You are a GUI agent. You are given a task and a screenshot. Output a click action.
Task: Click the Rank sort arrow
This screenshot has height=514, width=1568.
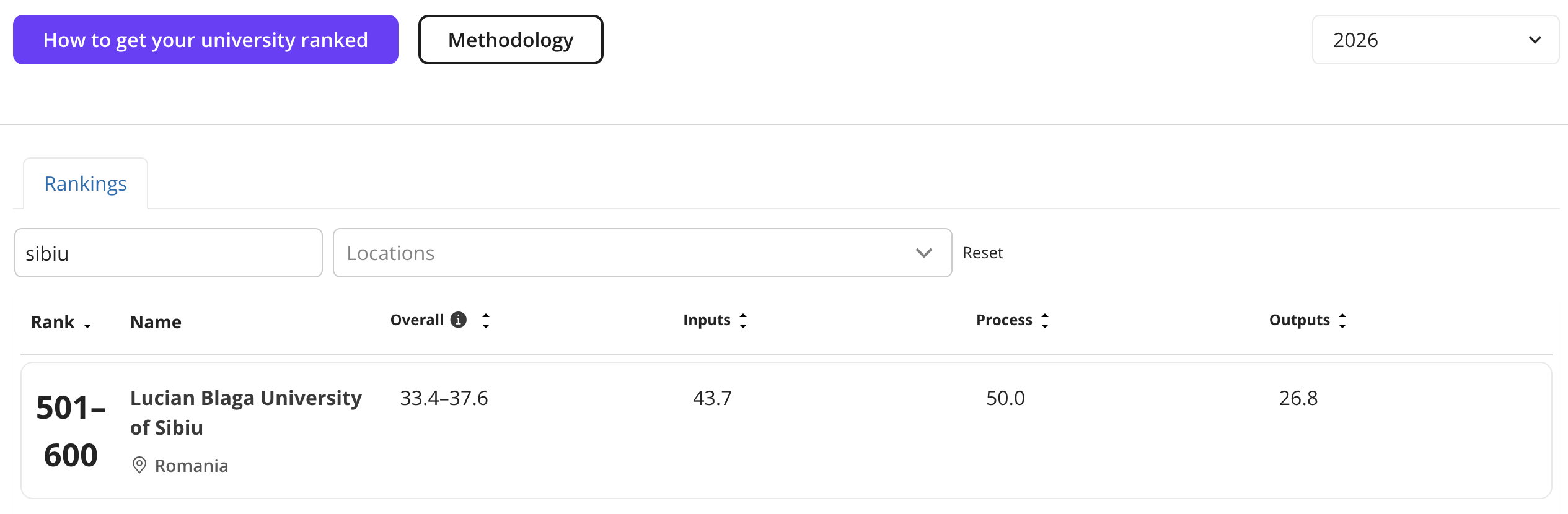coord(87,325)
